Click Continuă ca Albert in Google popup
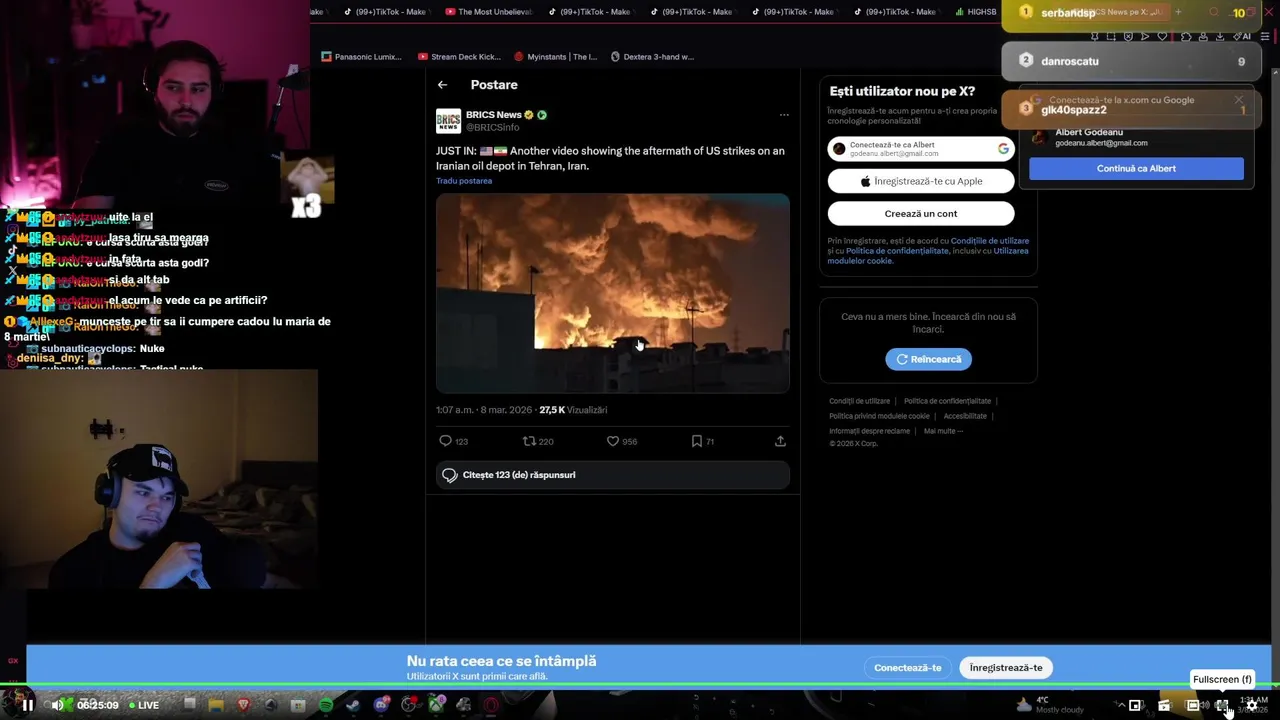Image resolution: width=1280 pixels, height=720 pixels. [x=1136, y=168]
